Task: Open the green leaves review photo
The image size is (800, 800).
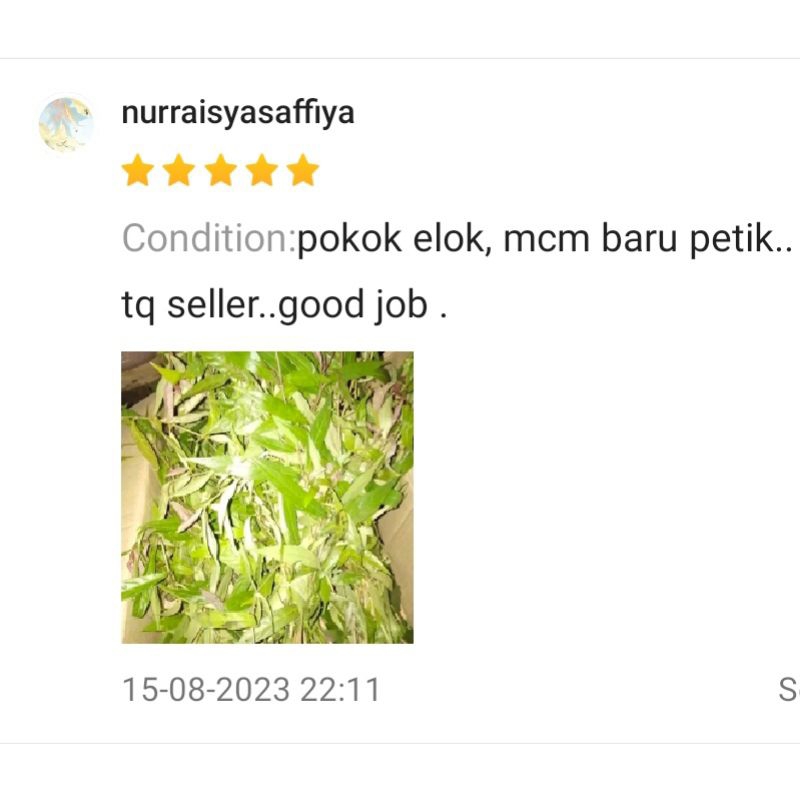Action: [267, 497]
